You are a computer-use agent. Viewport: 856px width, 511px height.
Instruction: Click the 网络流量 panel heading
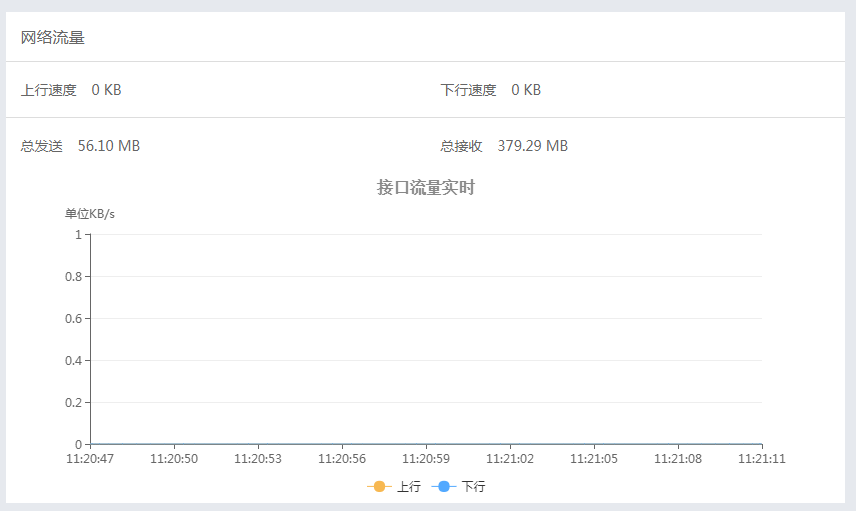tap(53, 38)
